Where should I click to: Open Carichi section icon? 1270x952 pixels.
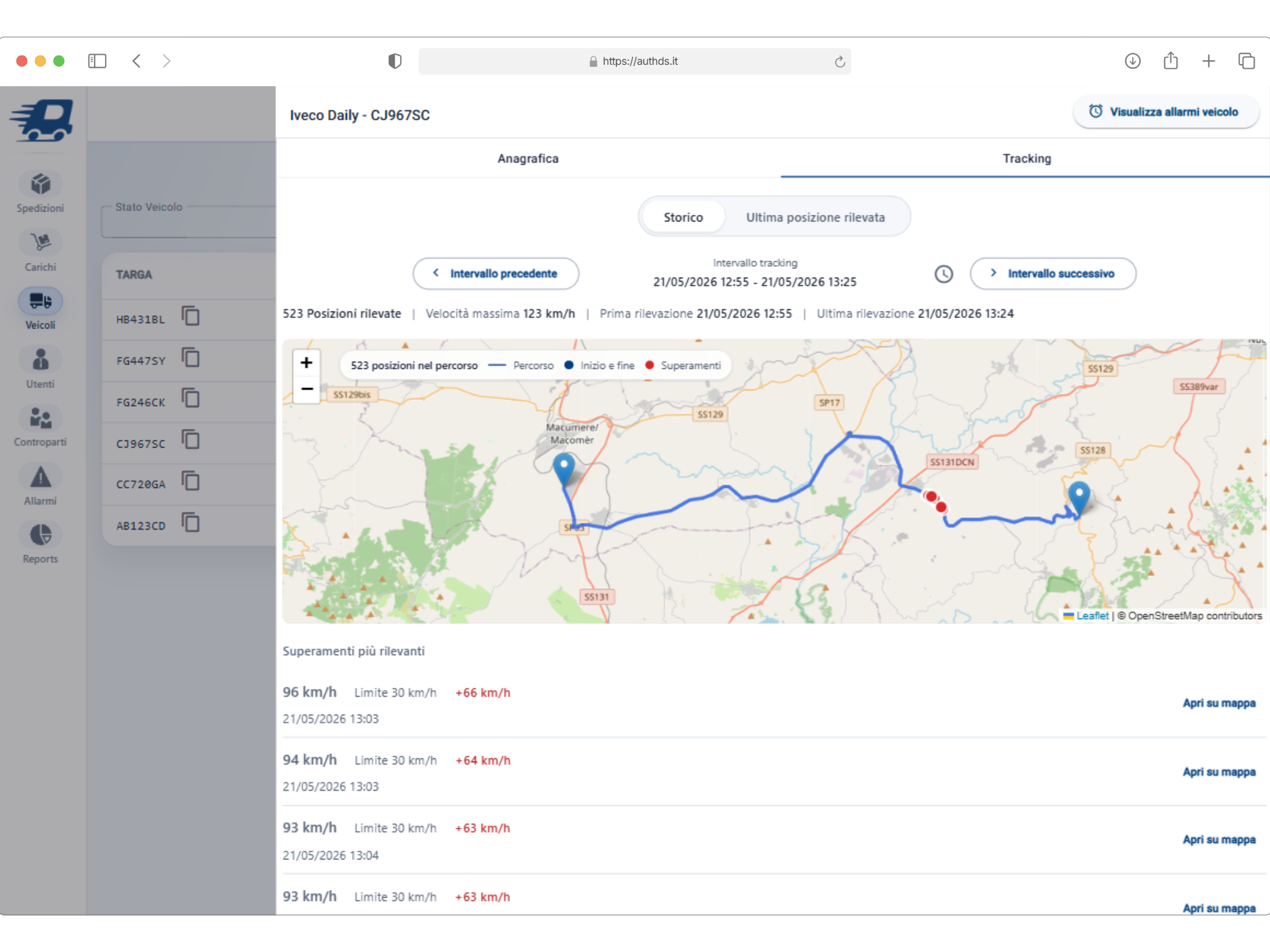pyautogui.click(x=40, y=243)
